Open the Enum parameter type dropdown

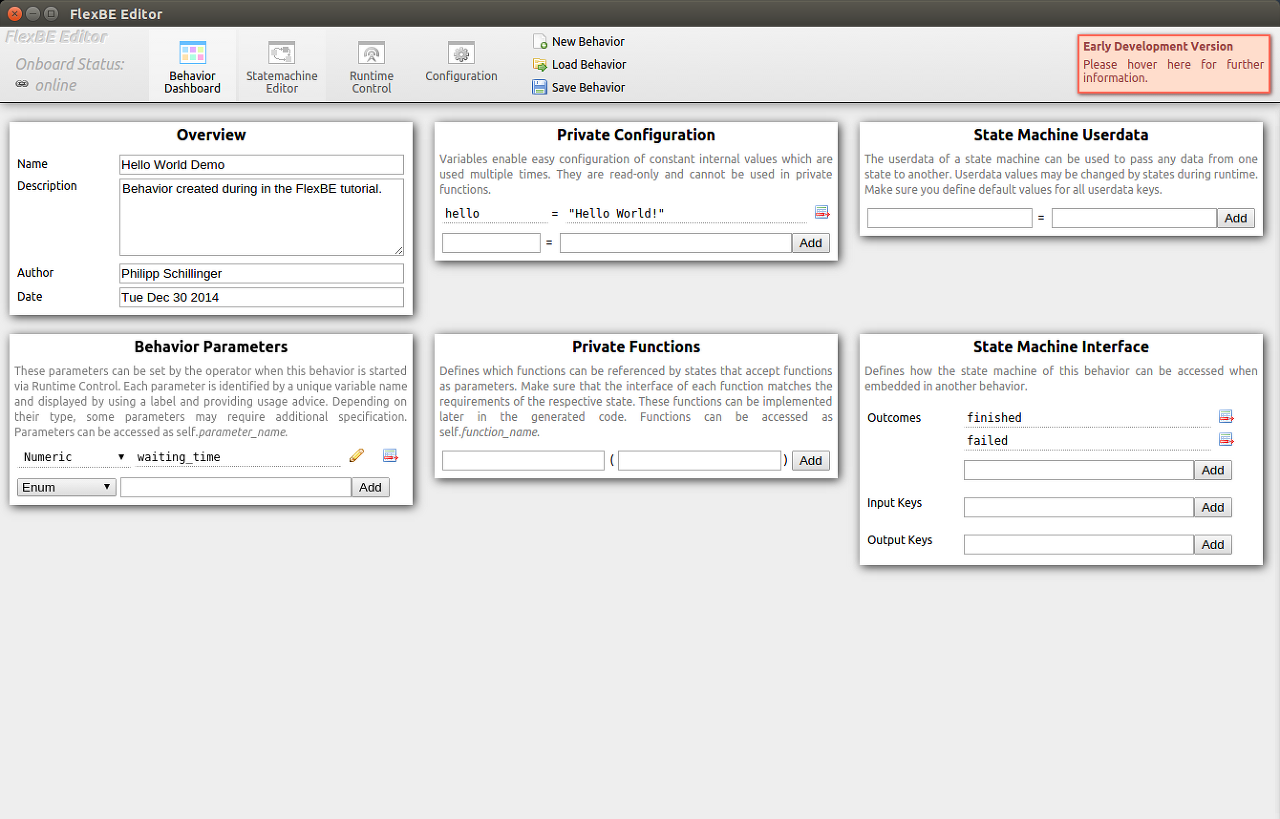tap(67, 487)
